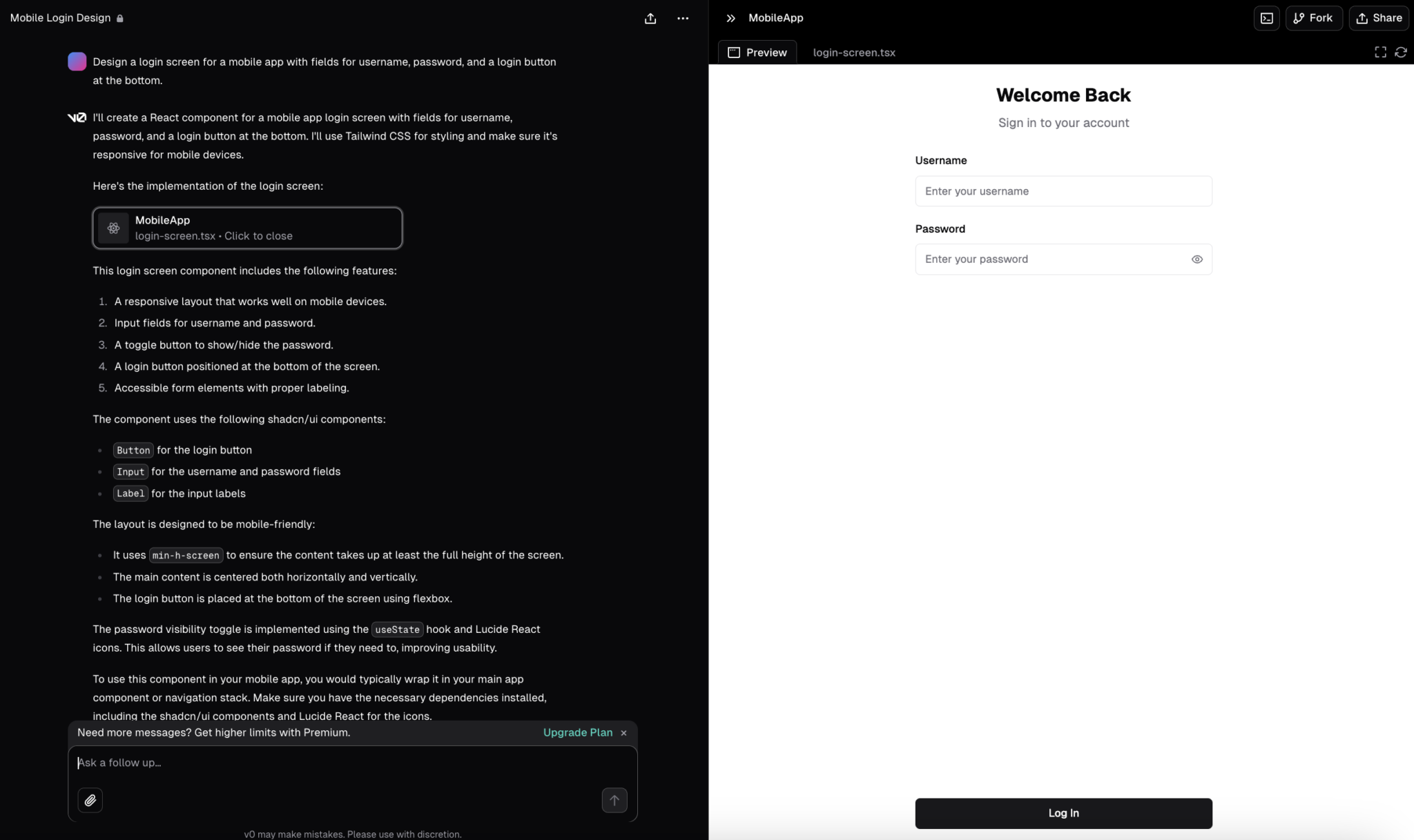Click the Enter your username input field
The width and height of the screenshot is (1414, 840).
pos(1063,191)
